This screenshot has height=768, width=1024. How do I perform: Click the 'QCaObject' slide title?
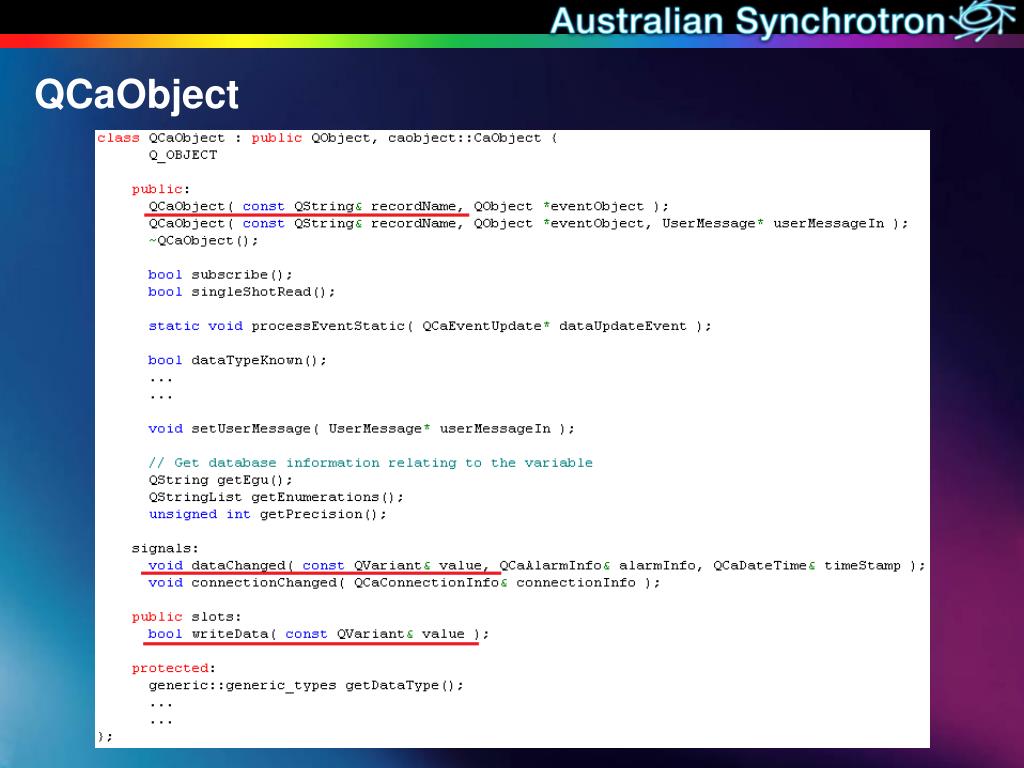point(136,95)
